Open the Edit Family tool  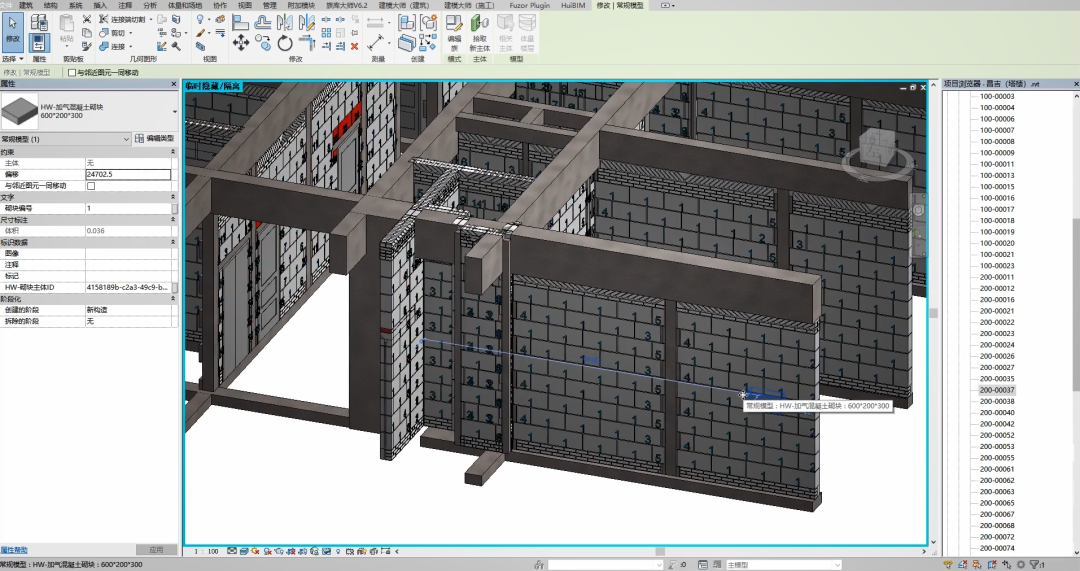(454, 28)
